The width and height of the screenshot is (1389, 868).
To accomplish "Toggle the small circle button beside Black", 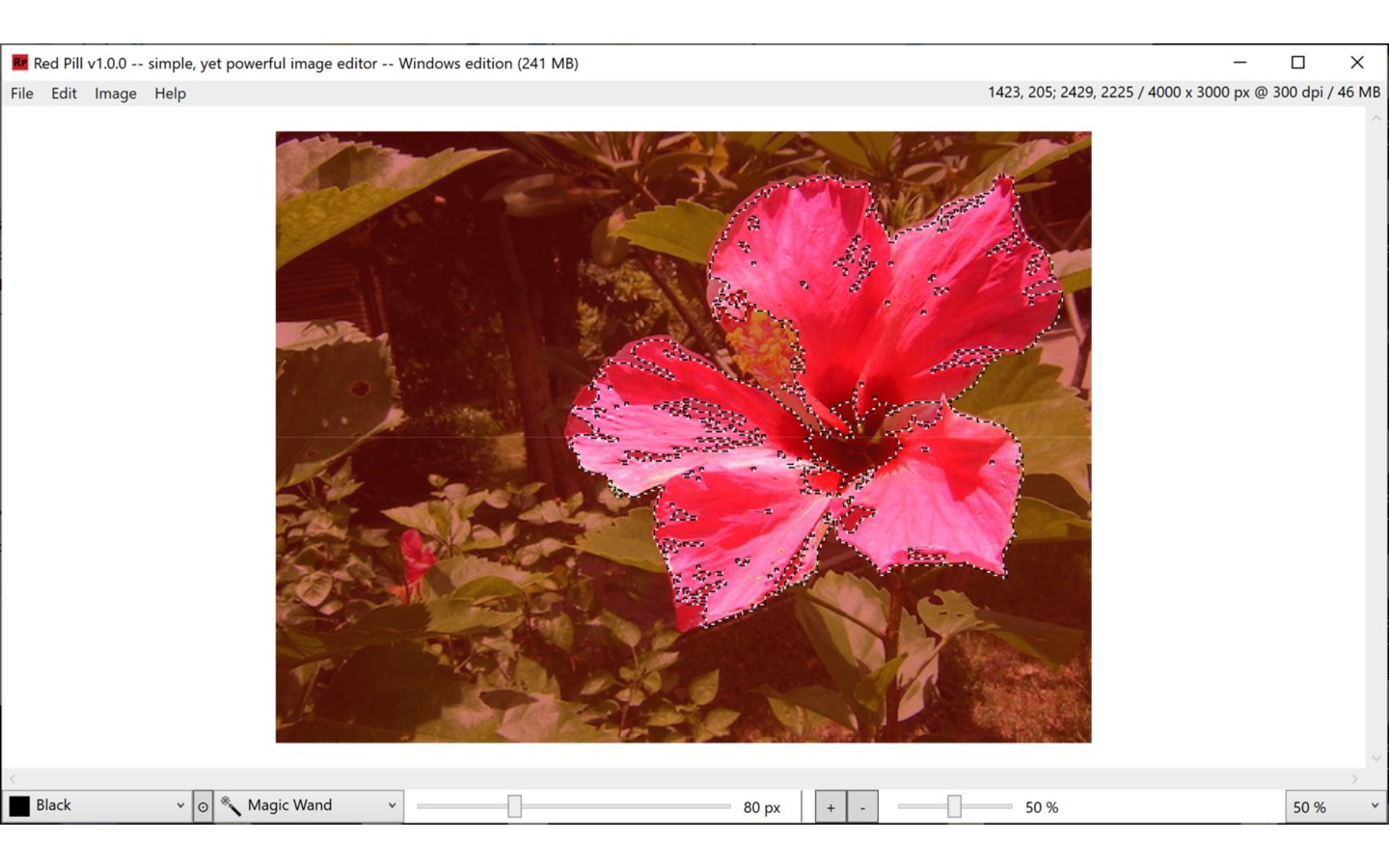I will tap(203, 806).
